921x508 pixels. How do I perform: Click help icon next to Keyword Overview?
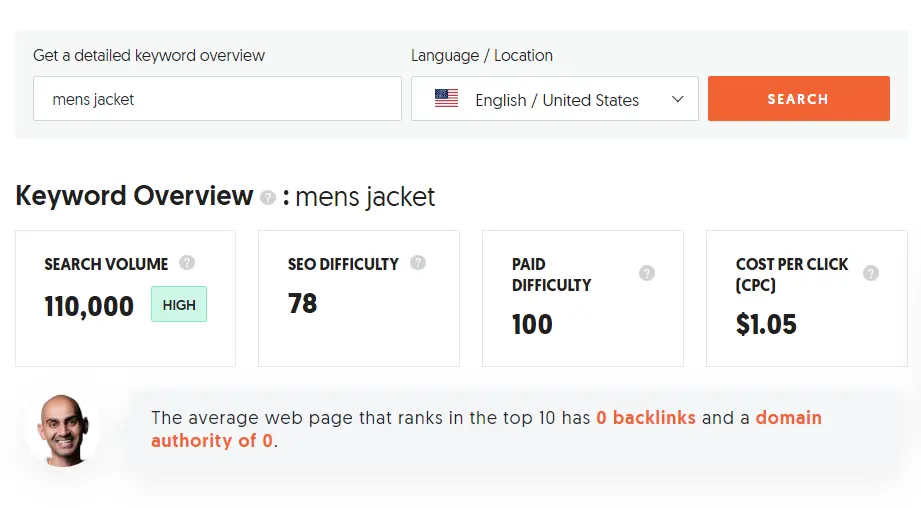(268, 198)
